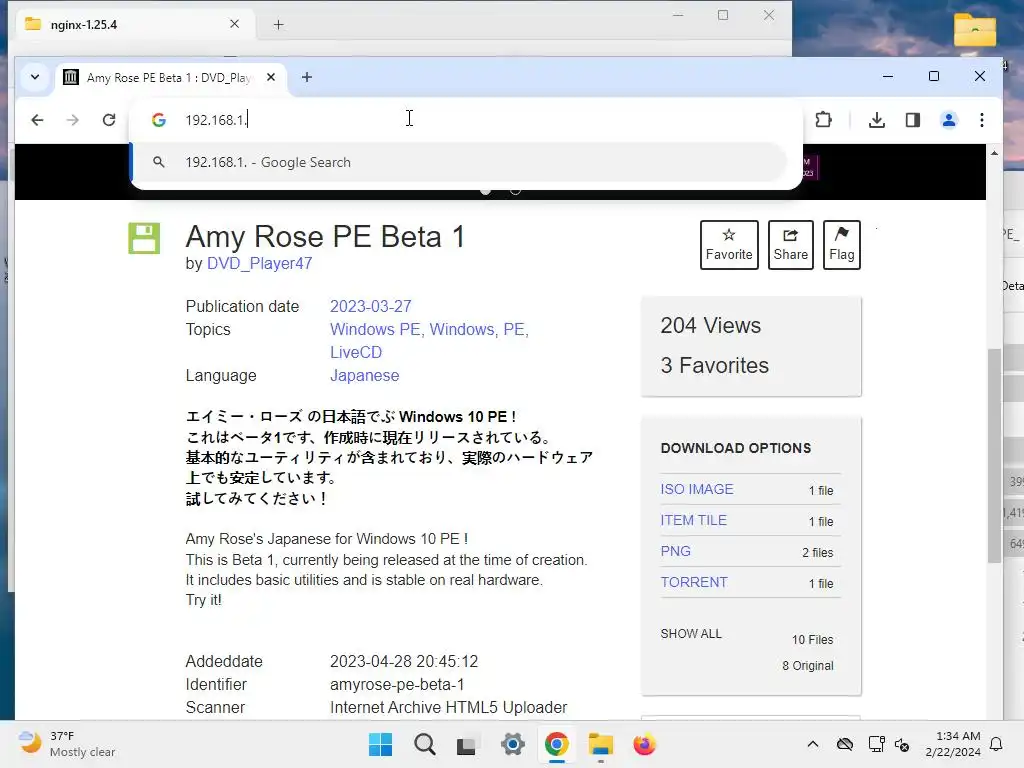Open the DVD_Player47 uploader link
The image size is (1024, 768).
click(x=259, y=263)
